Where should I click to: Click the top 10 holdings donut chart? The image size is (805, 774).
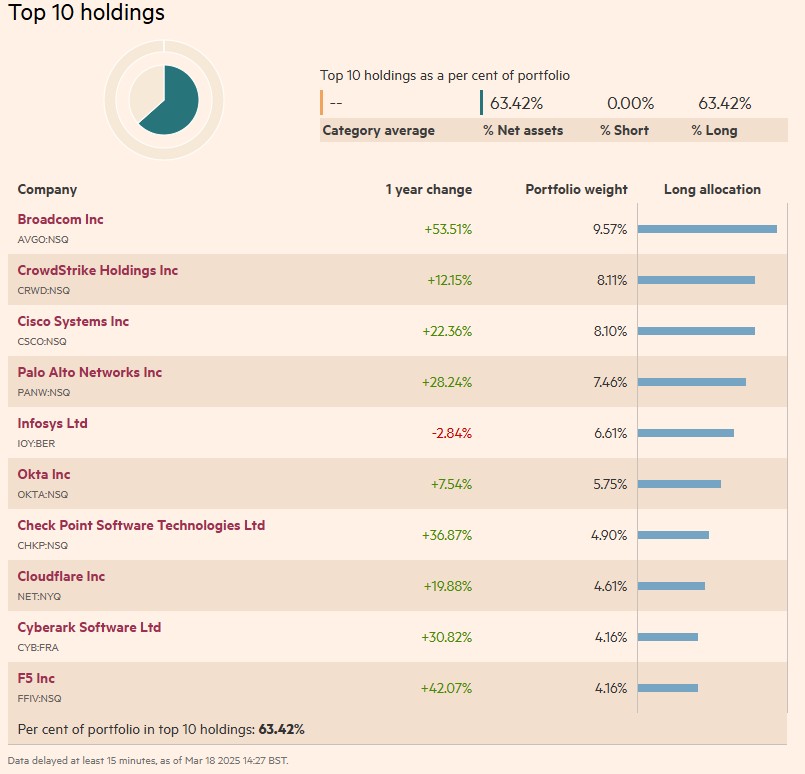click(x=164, y=98)
